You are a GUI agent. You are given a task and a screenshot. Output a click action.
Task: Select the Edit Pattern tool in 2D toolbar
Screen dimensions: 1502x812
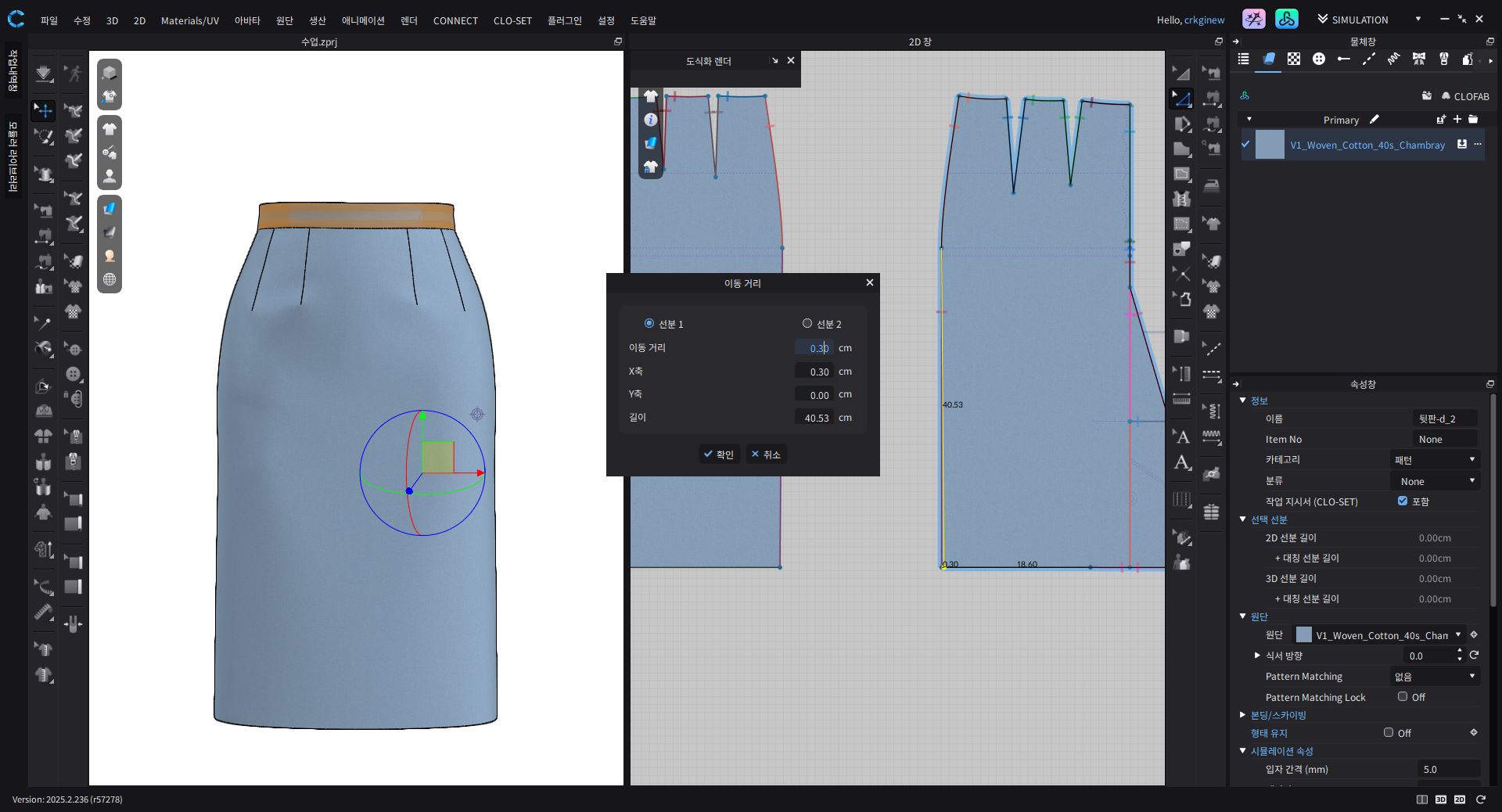coord(1181,99)
